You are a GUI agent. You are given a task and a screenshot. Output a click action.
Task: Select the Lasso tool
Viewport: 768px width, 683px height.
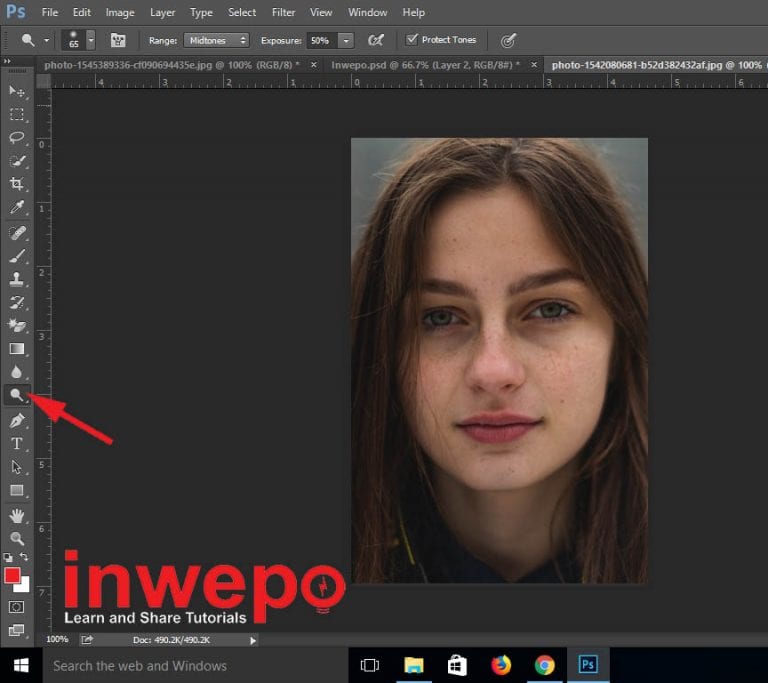pos(17,137)
